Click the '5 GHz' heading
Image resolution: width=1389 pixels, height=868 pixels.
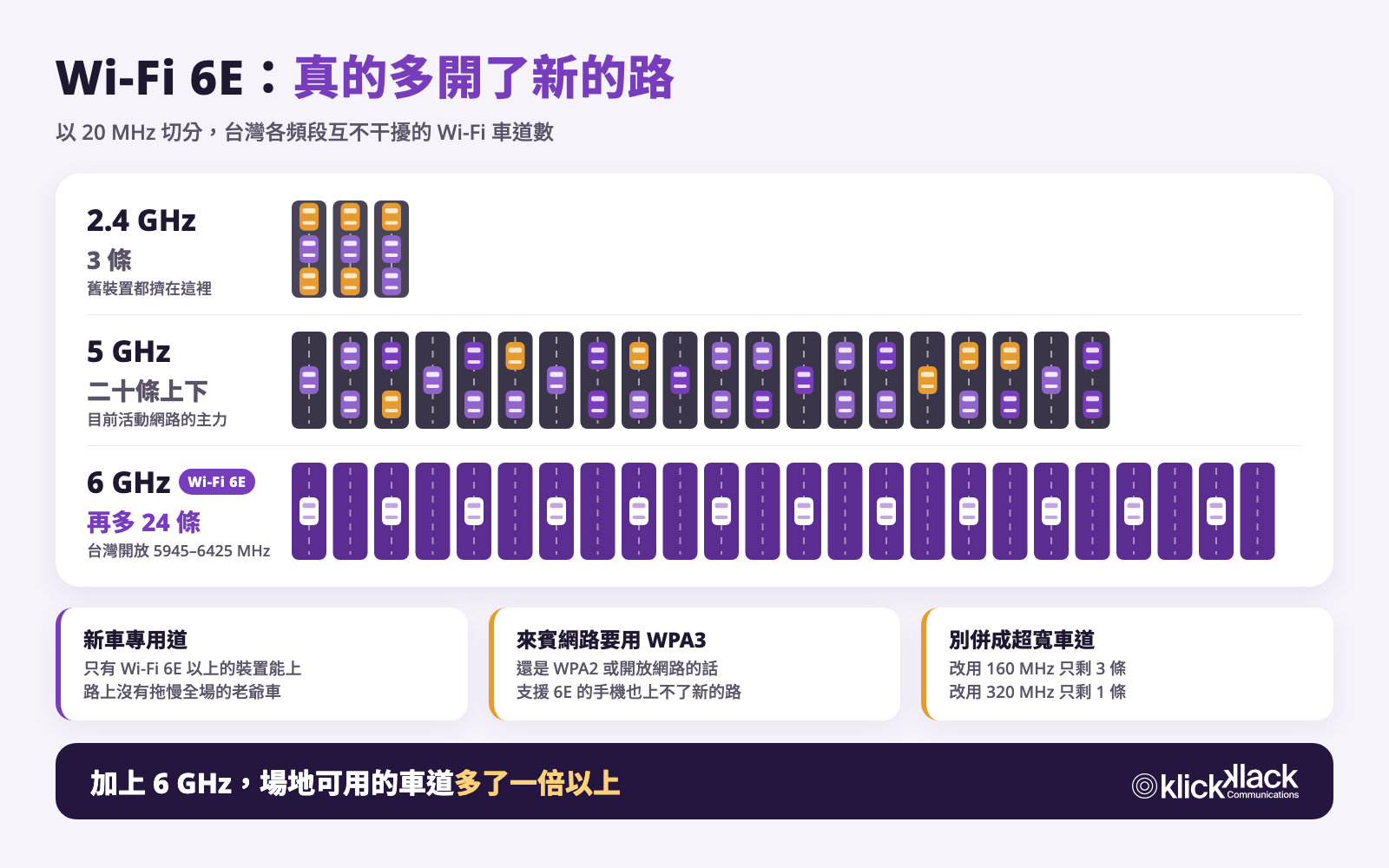point(128,352)
